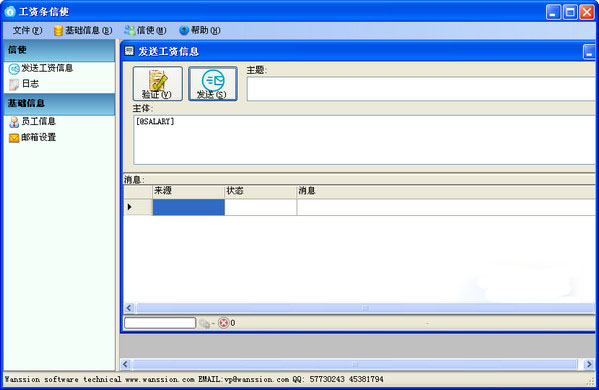Sort by the 状态 column header
Screen dimensions: 599x390
tap(261, 191)
